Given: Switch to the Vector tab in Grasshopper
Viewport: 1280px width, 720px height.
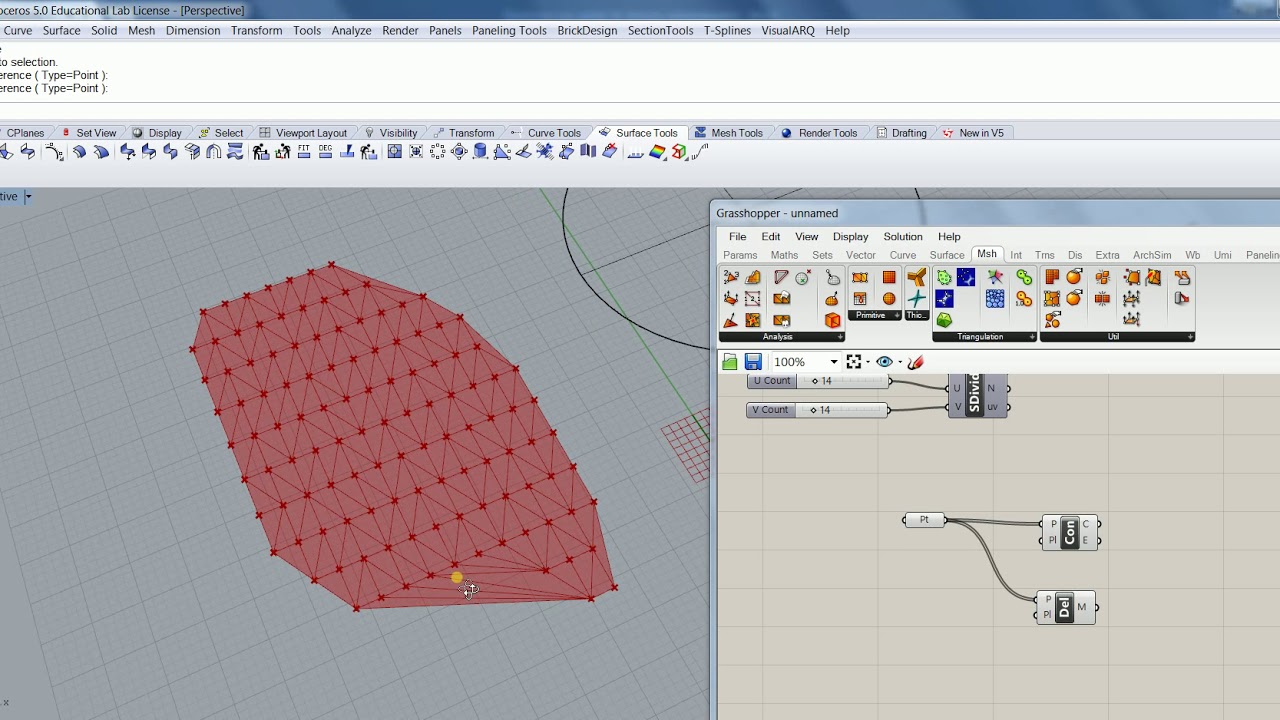Looking at the screenshot, I should click(x=860, y=255).
